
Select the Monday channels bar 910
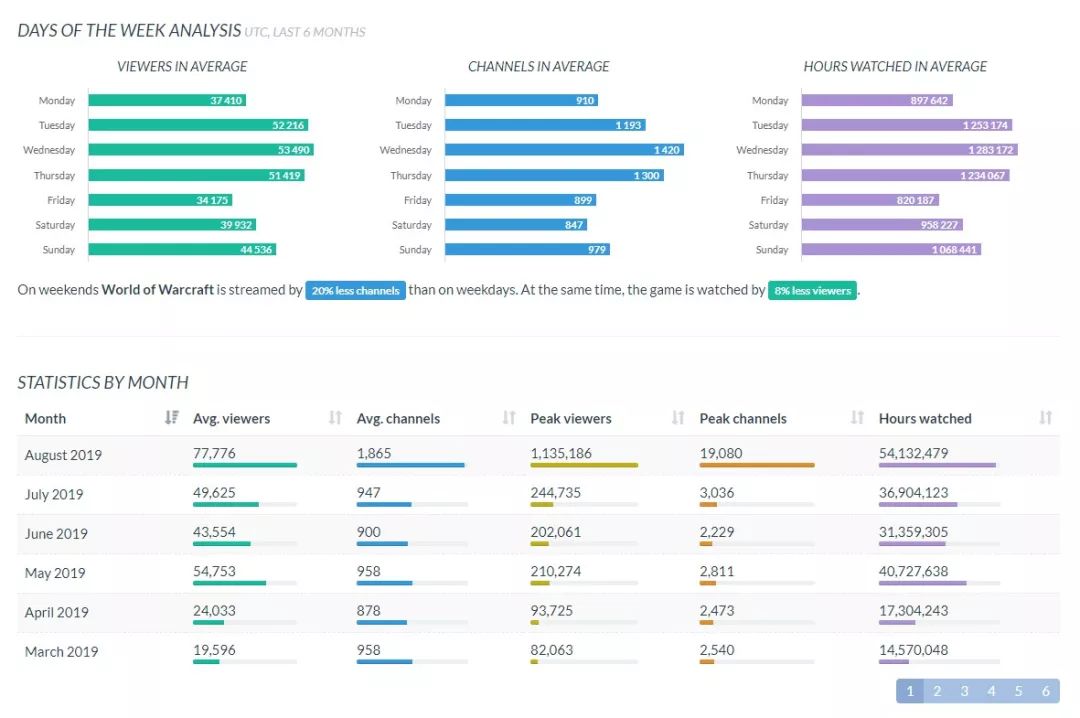(x=521, y=100)
